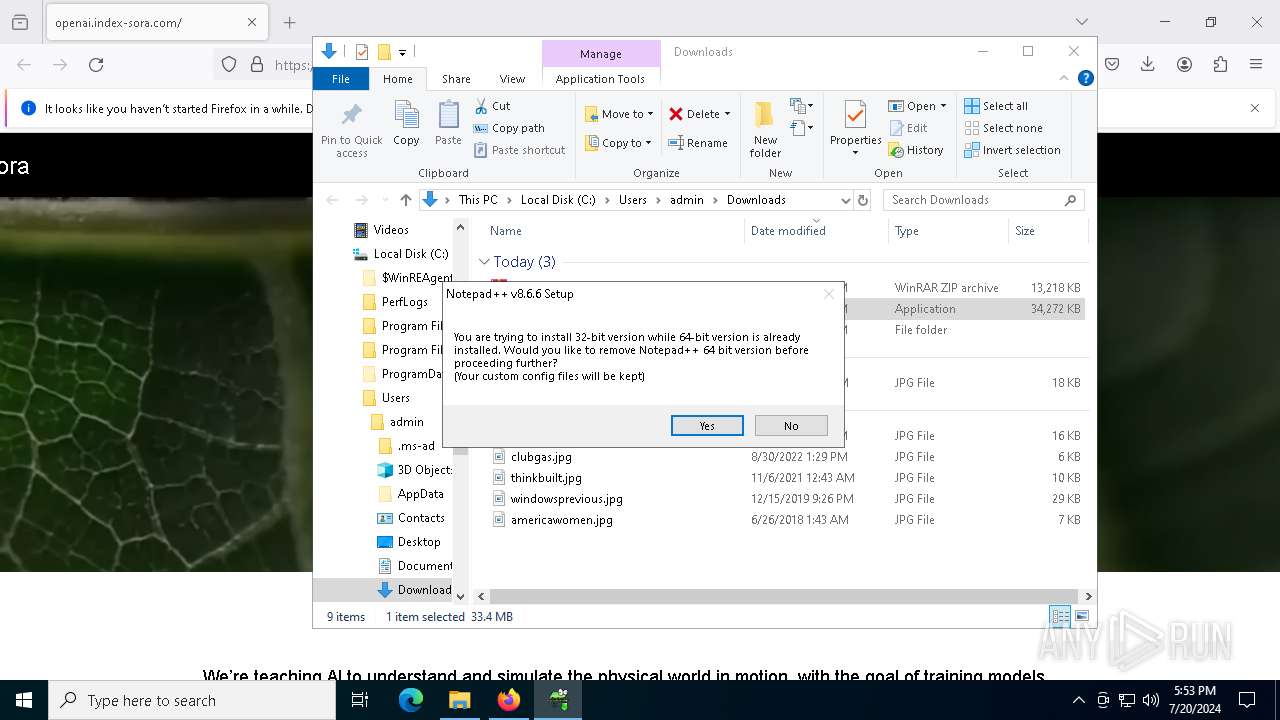This screenshot has width=1280, height=720.
Task: Rename the selected item
Action: tap(698, 143)
